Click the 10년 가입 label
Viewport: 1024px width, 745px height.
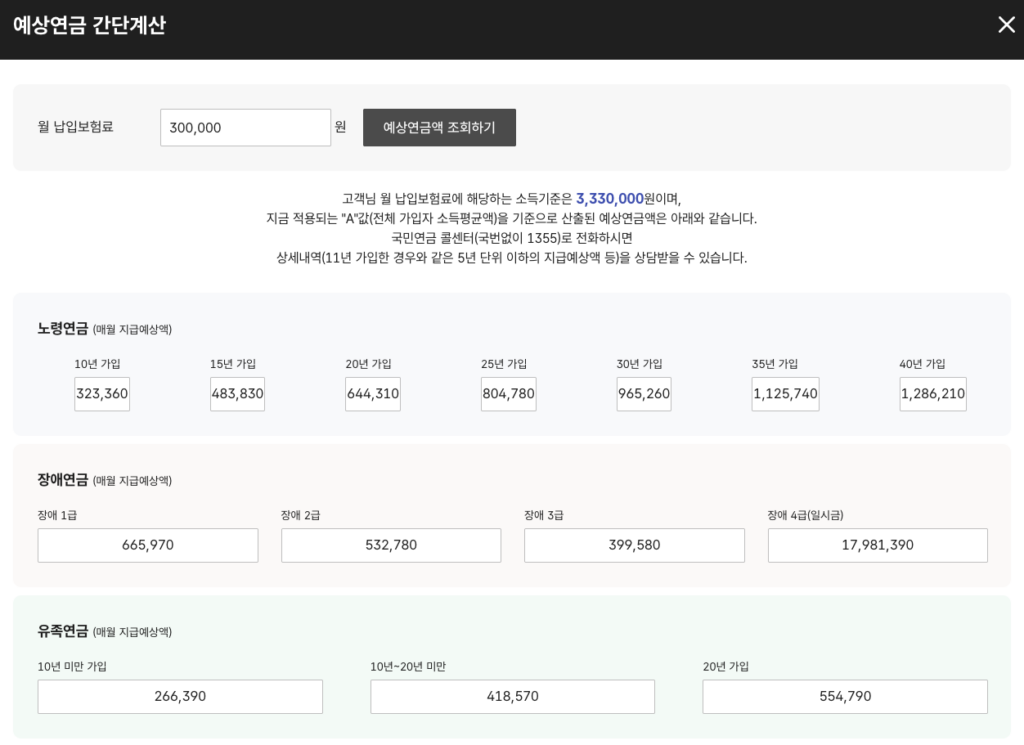click(x=97, y=364)
